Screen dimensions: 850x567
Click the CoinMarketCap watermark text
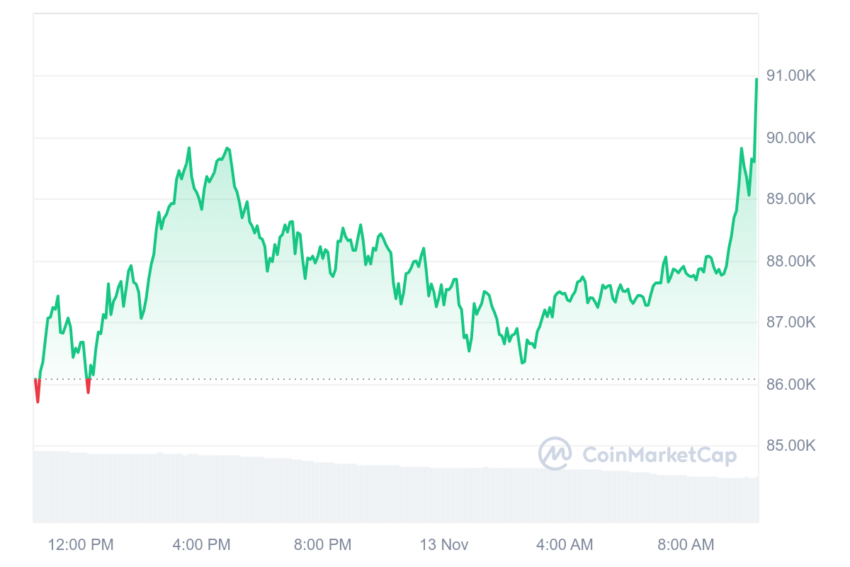pyautogui.click(x=660, y=455)
